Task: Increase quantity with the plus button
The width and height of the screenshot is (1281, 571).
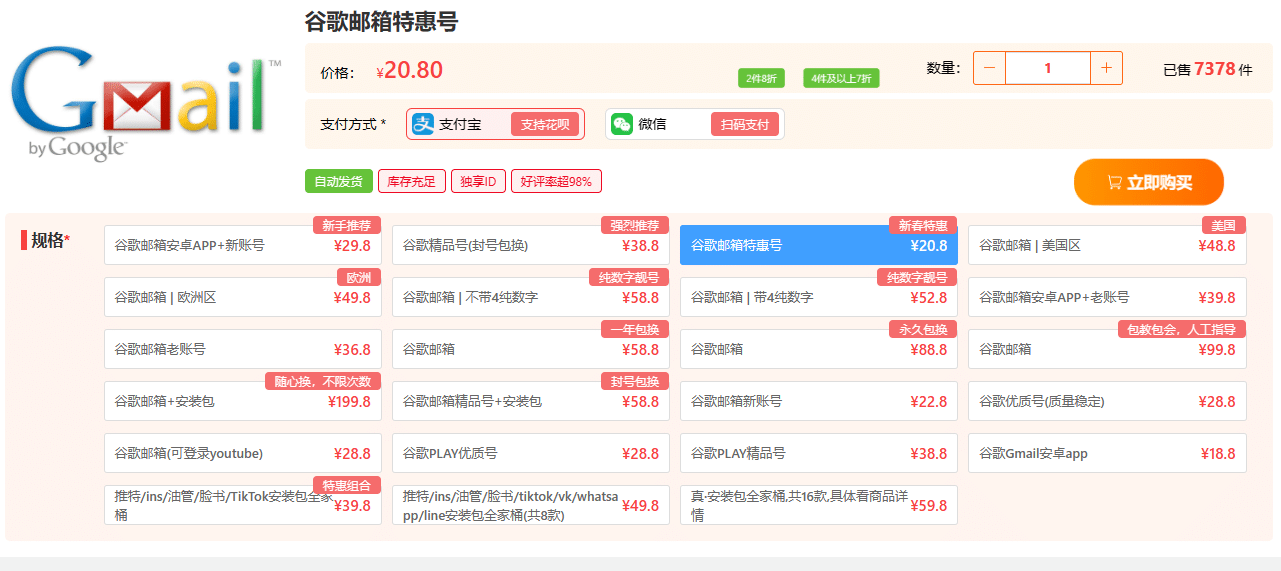Action: tap(1106, 68)
